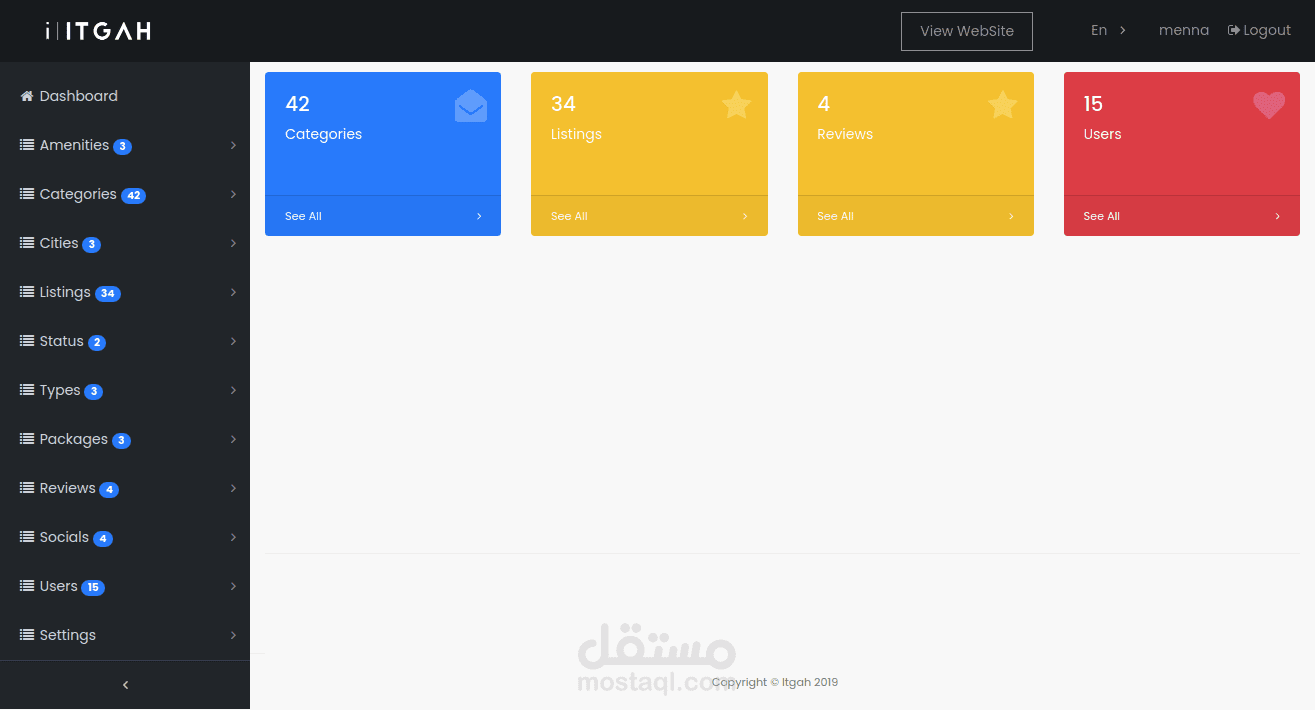Click the list icon next to Socials
The image size is (1315, 710).
coord(27,537)
